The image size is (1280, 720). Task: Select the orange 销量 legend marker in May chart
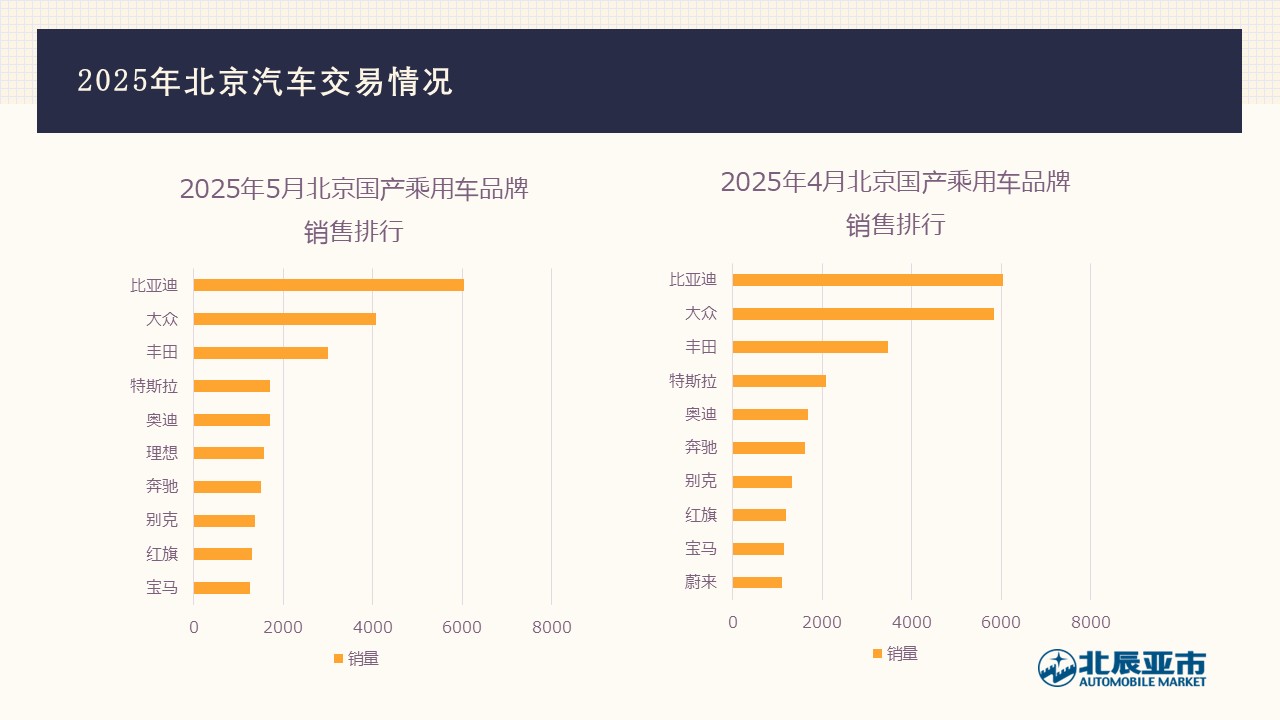pos(338,658)
